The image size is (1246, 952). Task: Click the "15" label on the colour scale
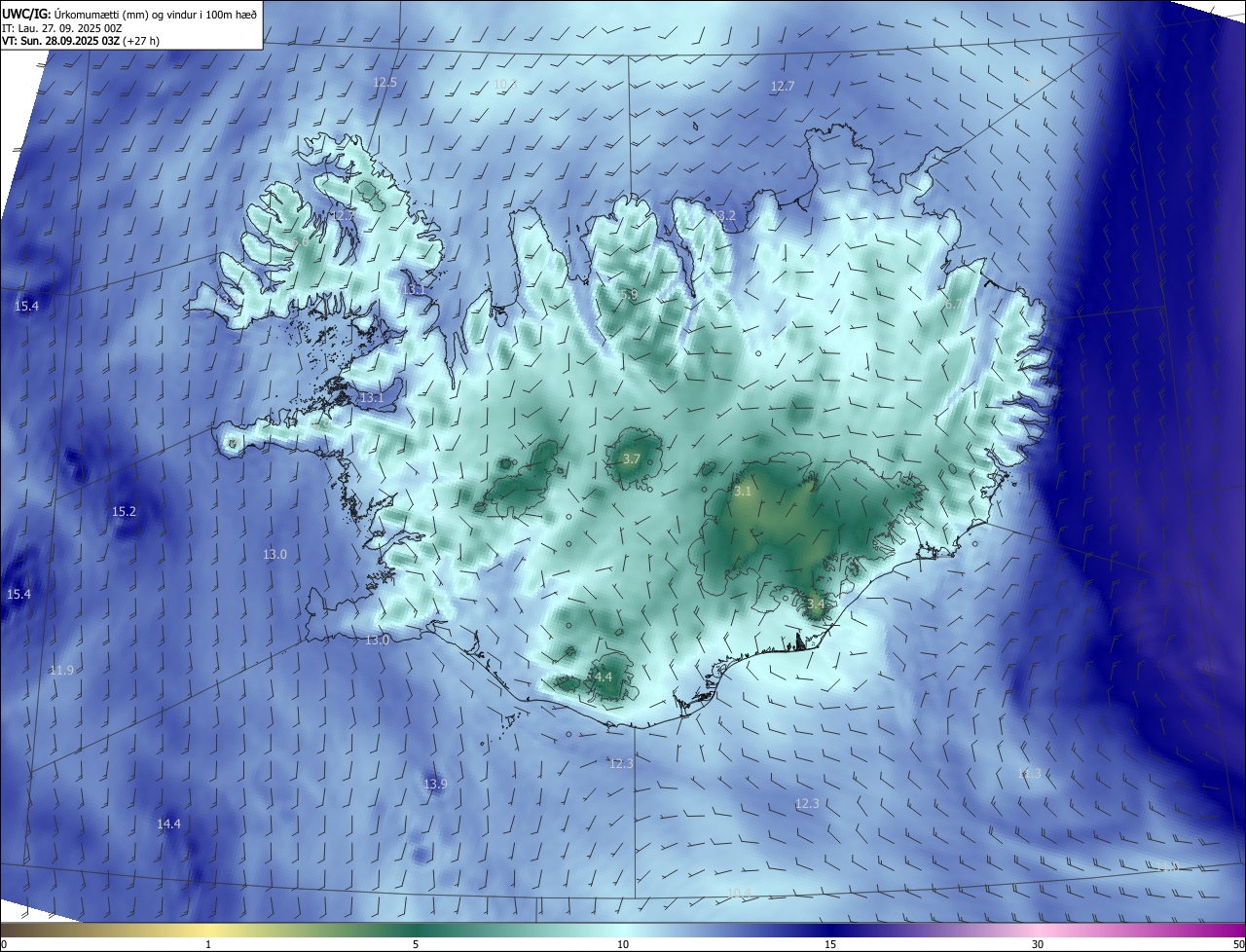[830, 944]
